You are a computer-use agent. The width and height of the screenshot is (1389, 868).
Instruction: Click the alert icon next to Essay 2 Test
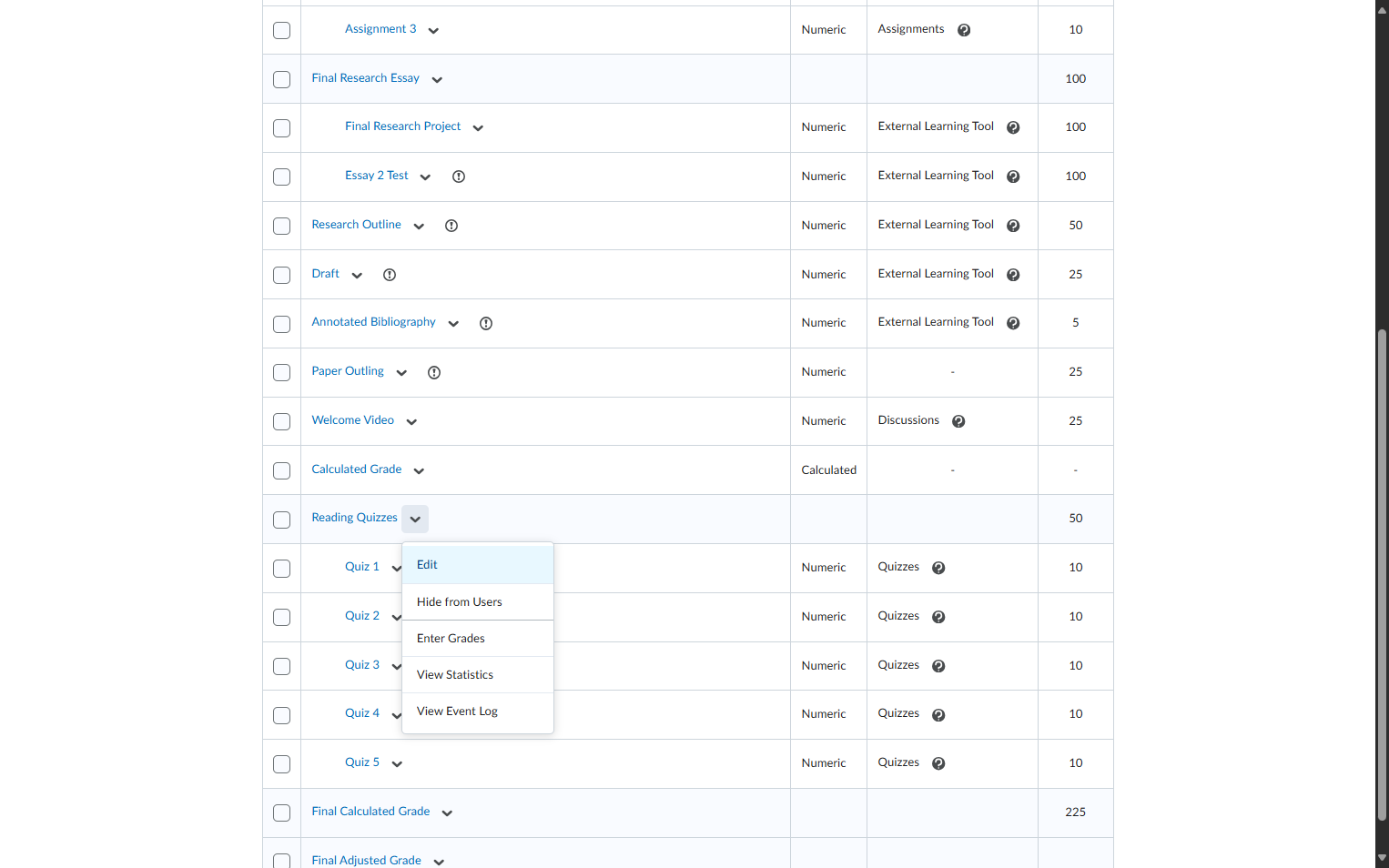[459, 177]
